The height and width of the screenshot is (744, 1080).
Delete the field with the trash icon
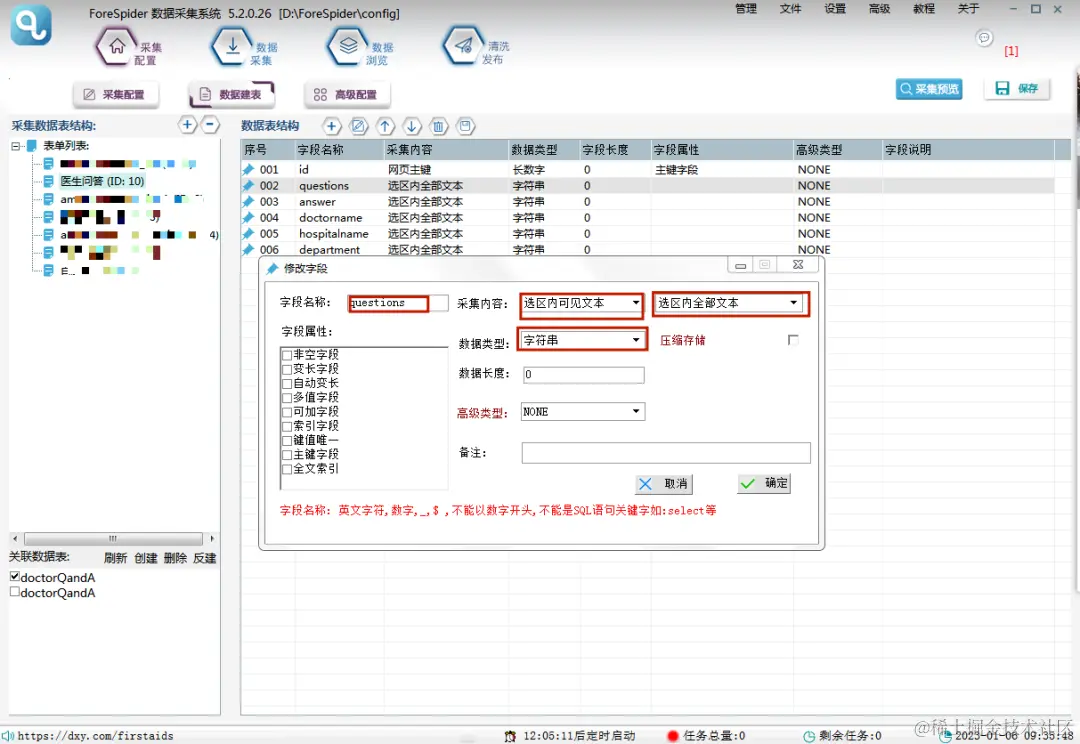[x=439, y=126]
